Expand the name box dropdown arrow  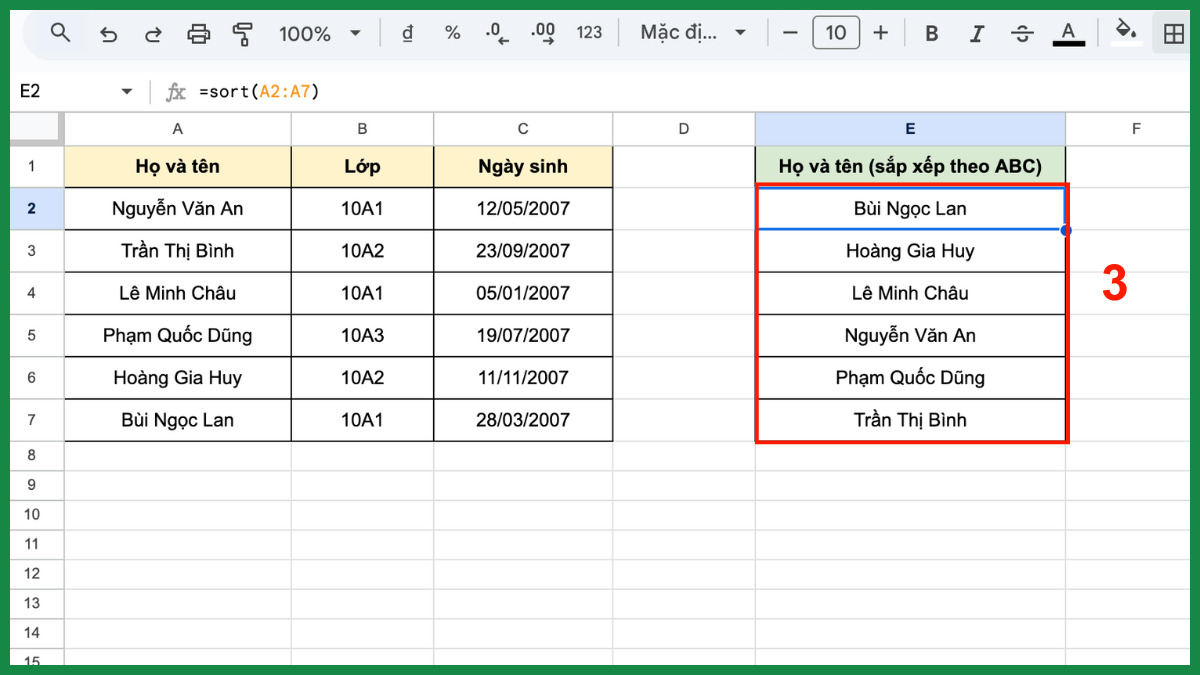coord(127,92)
